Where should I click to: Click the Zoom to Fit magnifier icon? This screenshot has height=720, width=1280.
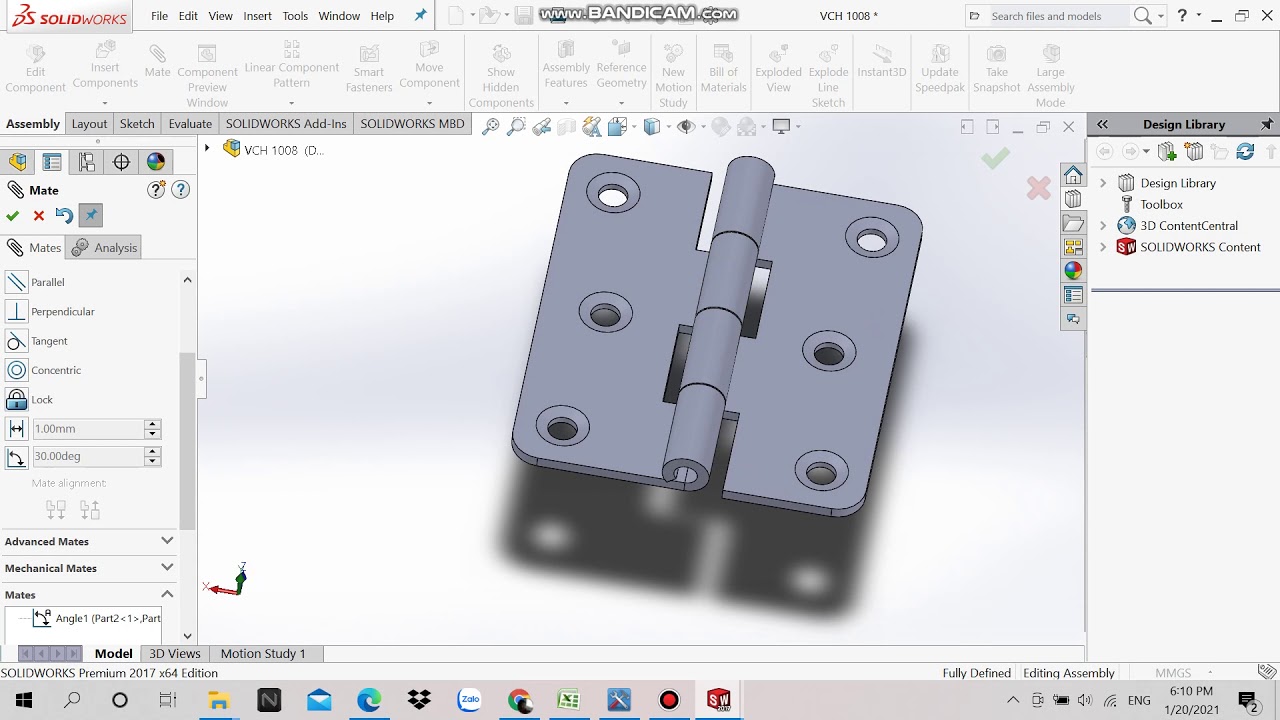pos(490,126)
